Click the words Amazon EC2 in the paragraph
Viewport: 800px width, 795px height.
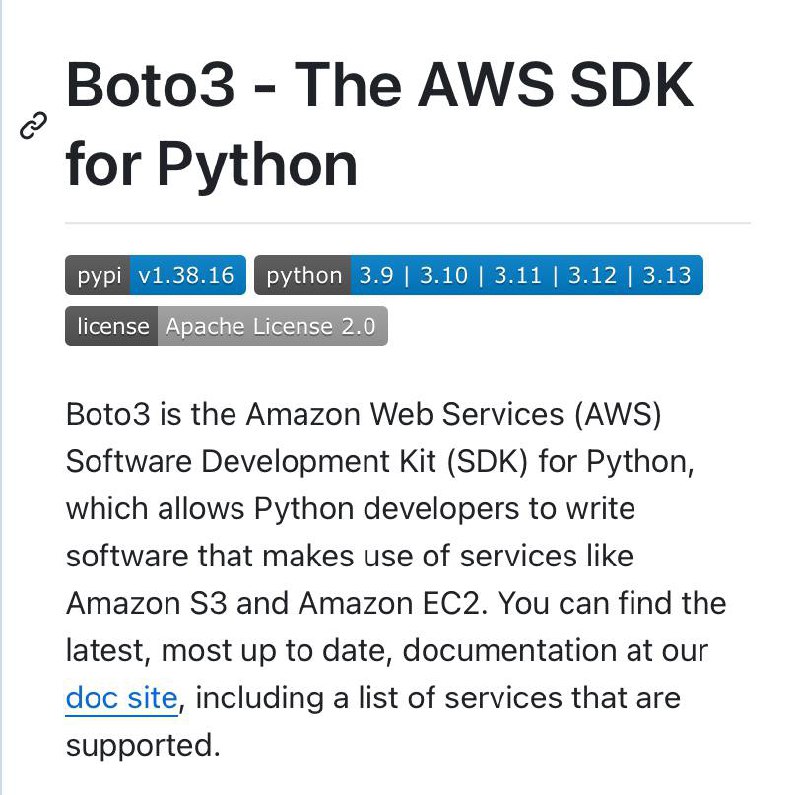point(389,603)
